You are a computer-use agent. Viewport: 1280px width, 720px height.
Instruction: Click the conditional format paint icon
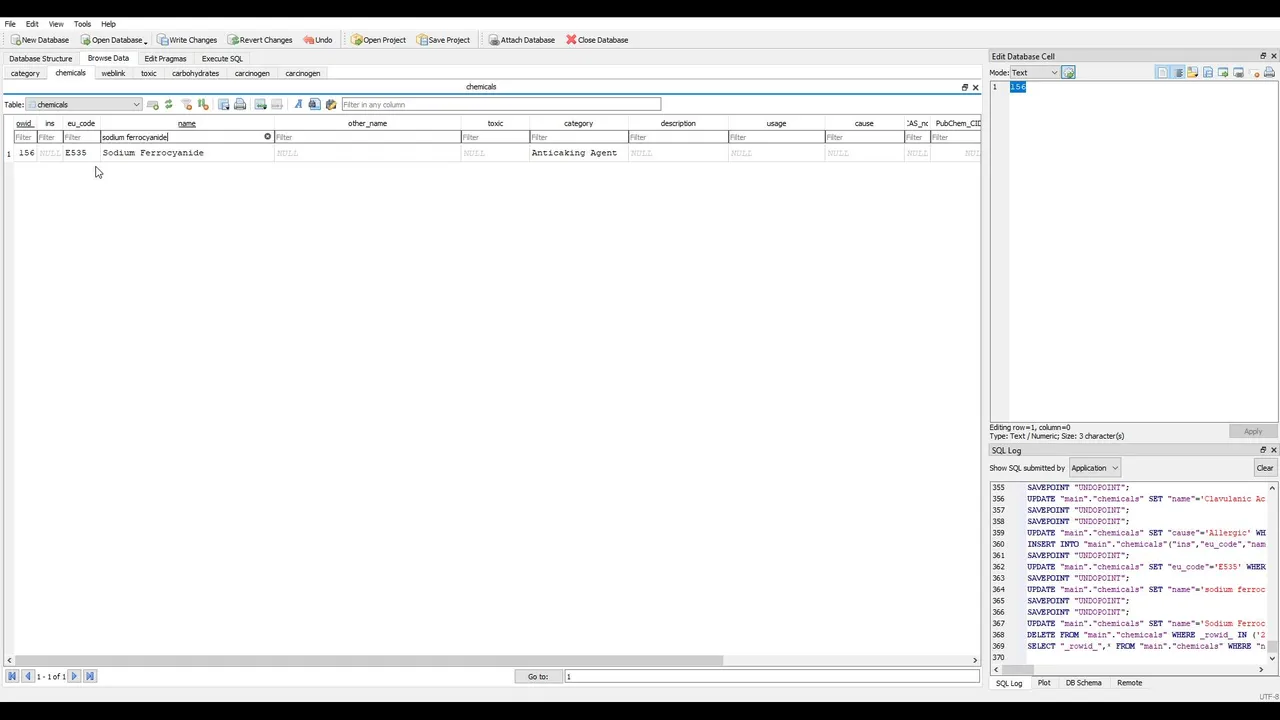coord(331,104)
